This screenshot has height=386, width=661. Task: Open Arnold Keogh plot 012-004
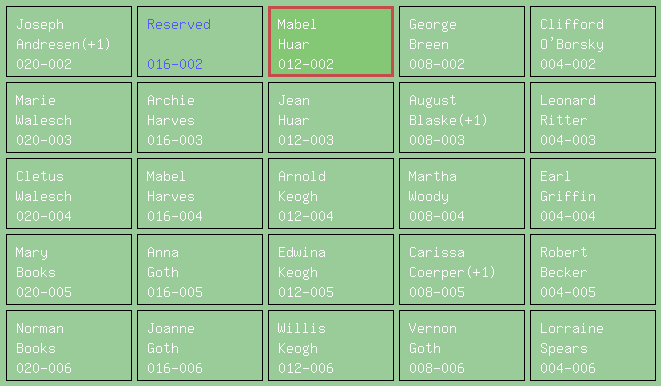331,193
